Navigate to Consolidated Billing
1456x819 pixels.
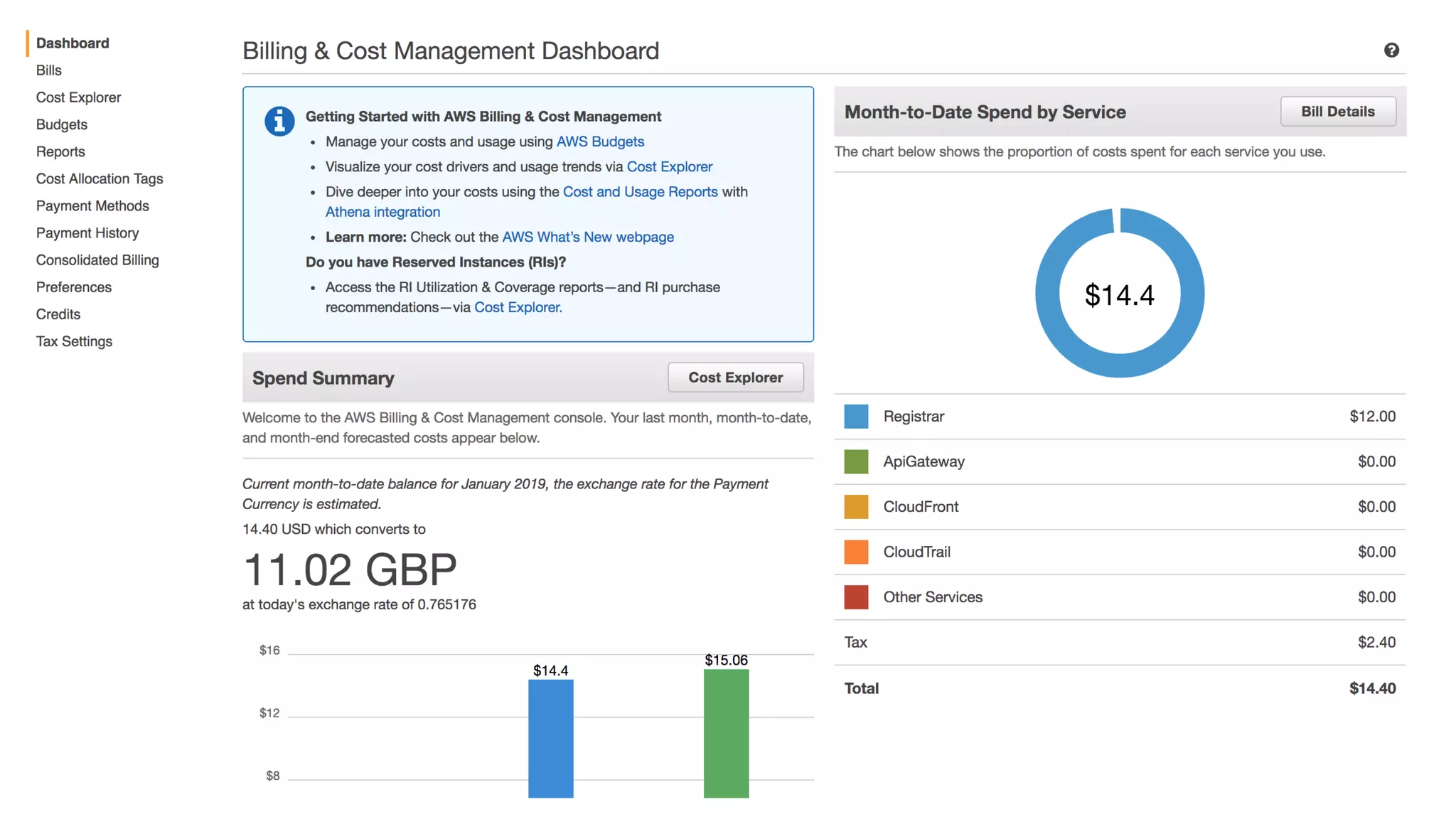(97, 260)
